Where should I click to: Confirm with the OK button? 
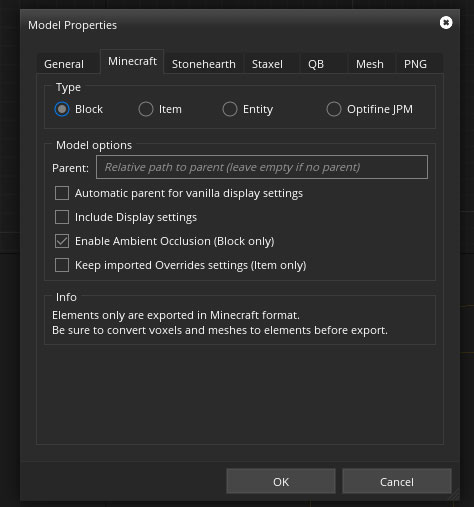[x=281, y=481]
